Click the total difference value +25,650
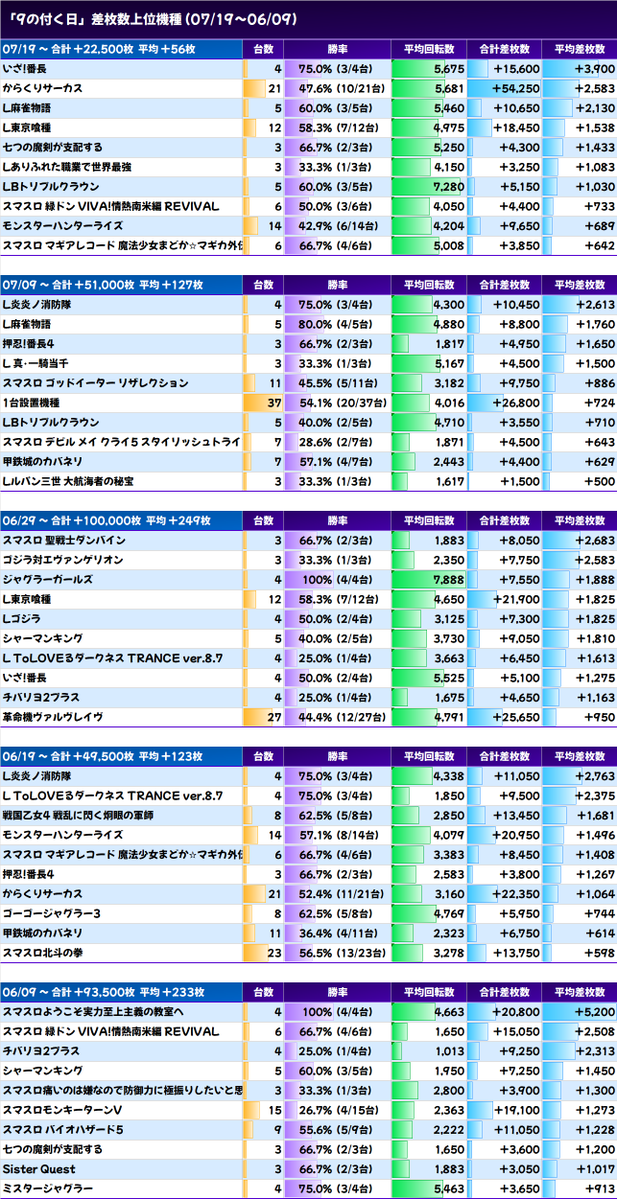This screenshot has height=1199, width=617. tap(517, 716)
